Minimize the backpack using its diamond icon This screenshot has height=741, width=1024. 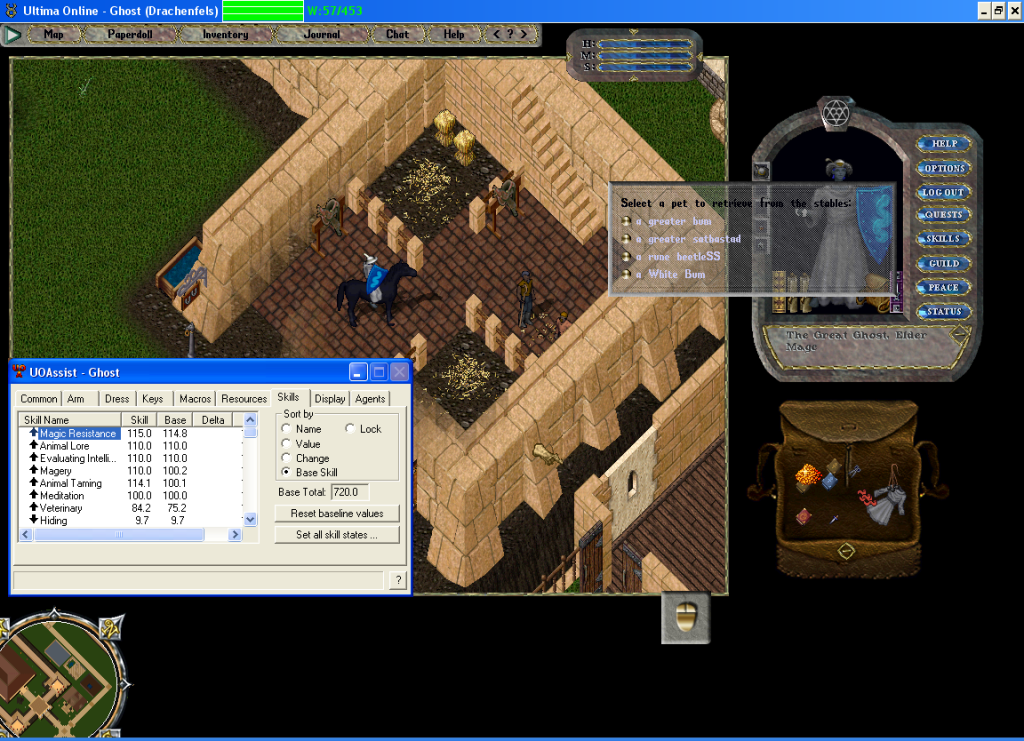[846, 552]
